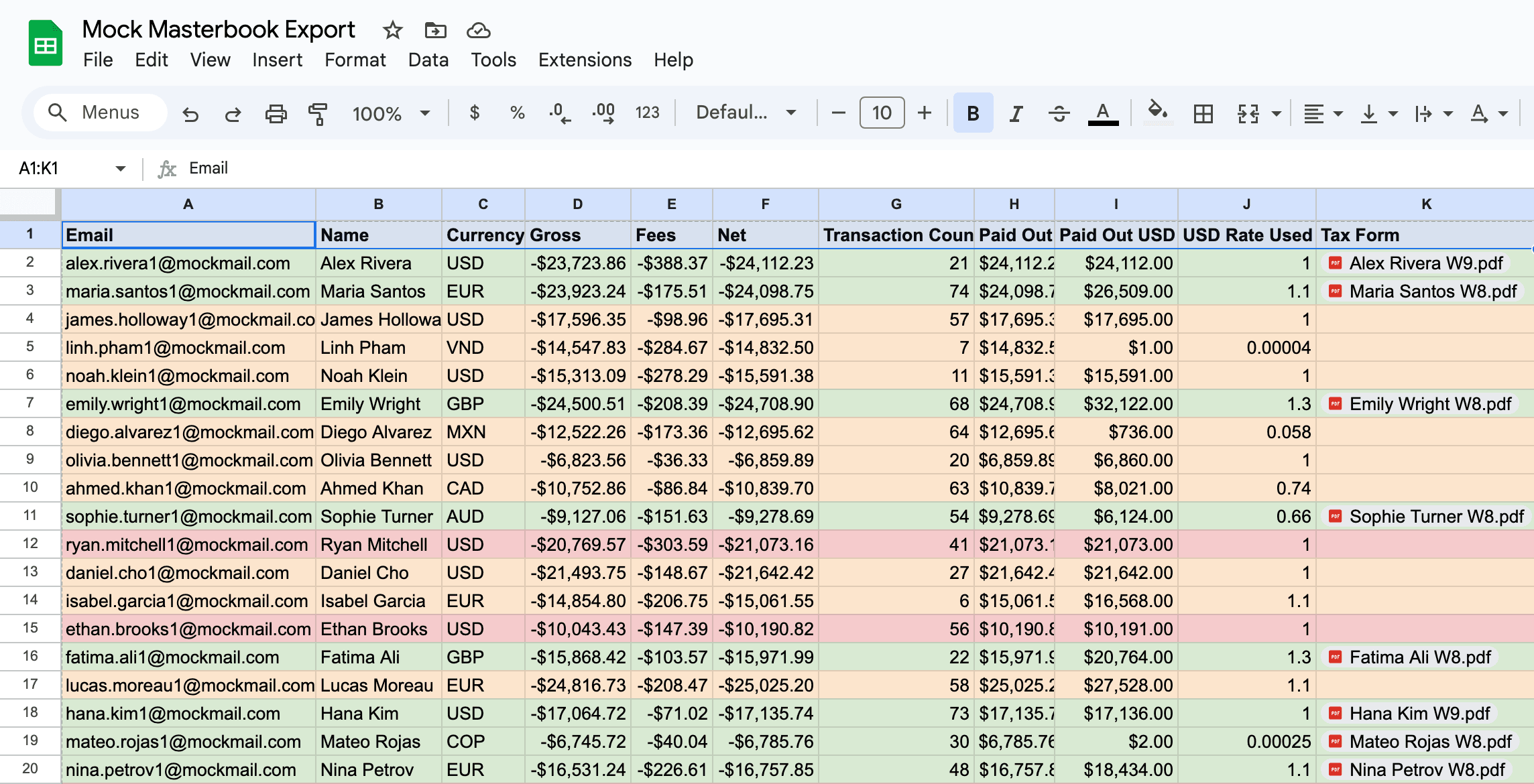Viewport: 1534px width, 784px height.
Task: Open the Alex Rivera W9.pdf attachment
Action: [x=1425, y=263]
